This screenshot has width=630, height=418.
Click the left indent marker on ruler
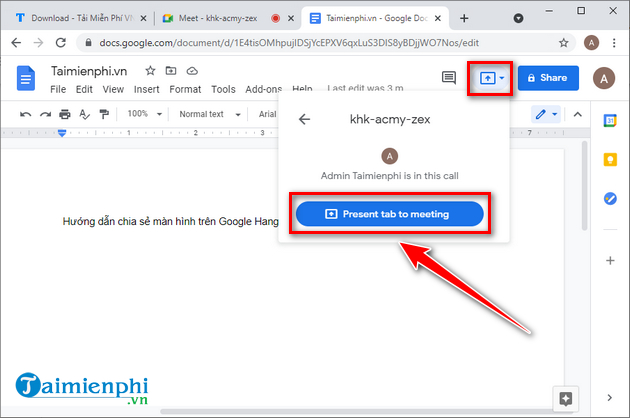pyautogui.click(x=62, y=133)
